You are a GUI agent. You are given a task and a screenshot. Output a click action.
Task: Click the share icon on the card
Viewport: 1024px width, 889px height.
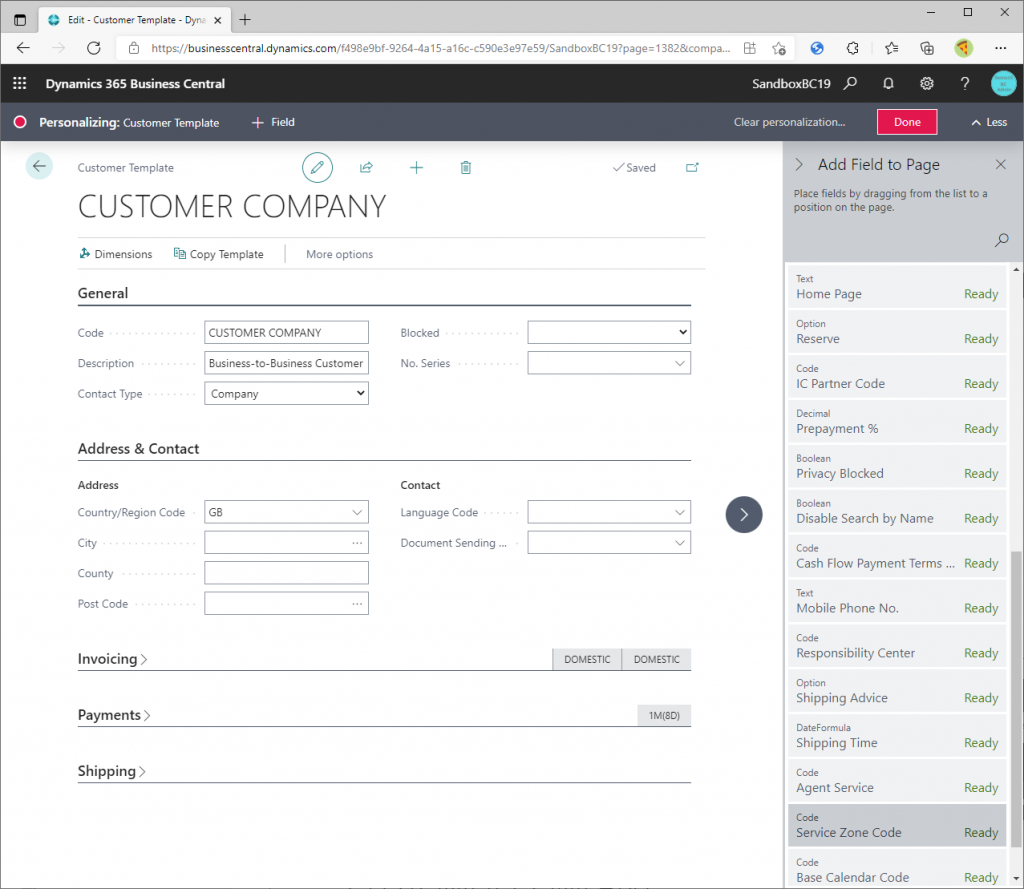366,168
